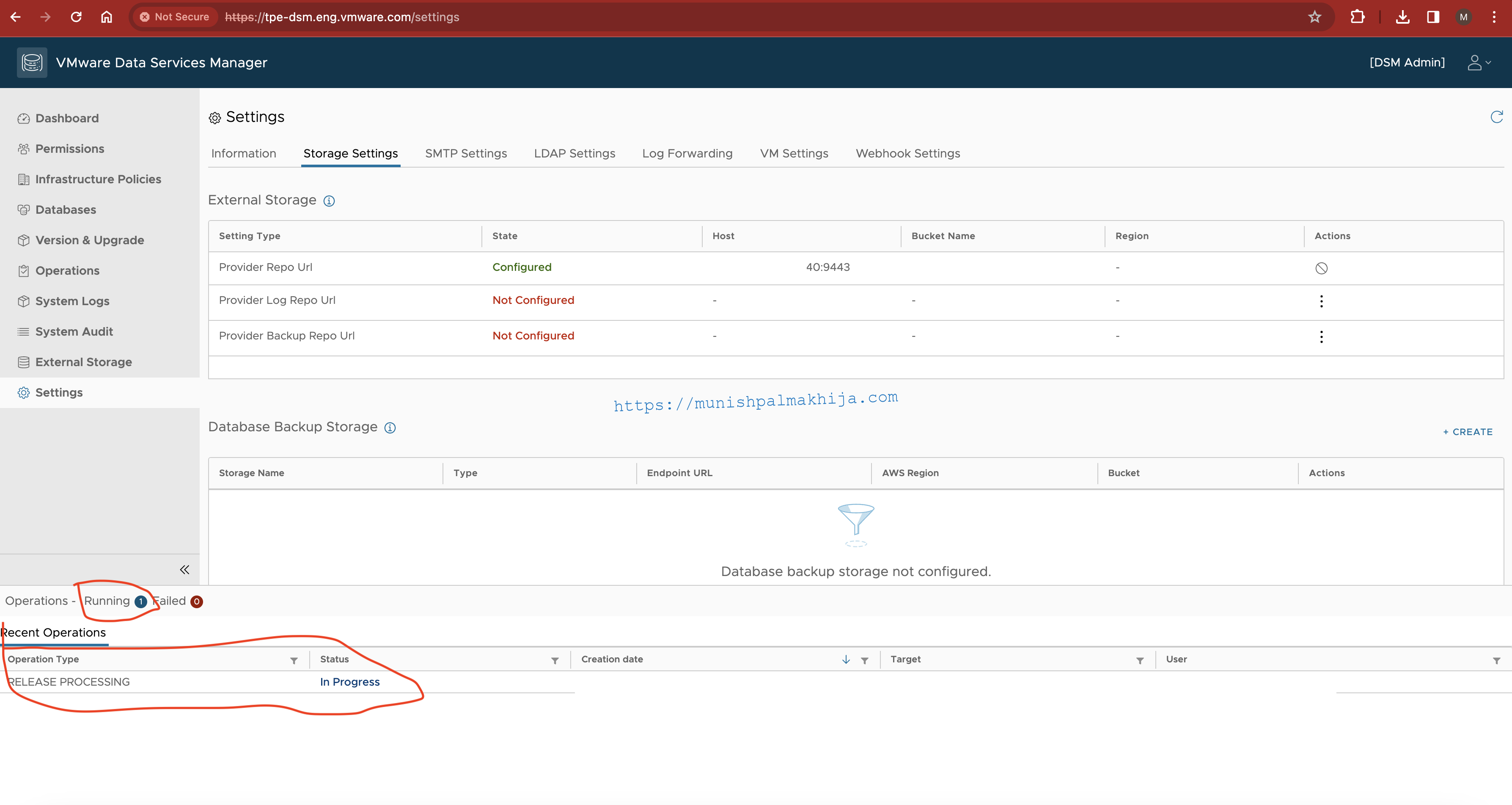The height and width of the screenshot is (805, 1512).
Task: Click the RELEASE PROCESSING operation row
Action: click(x=756, y=682)
